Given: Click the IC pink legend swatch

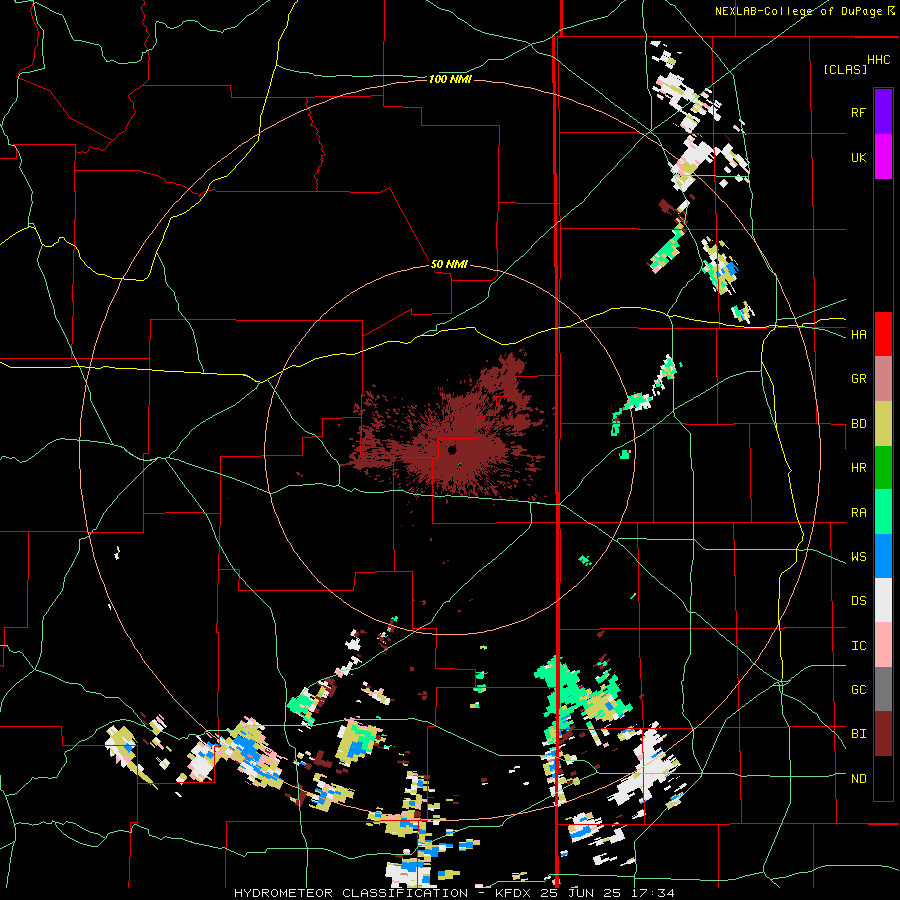Looking at the screenshot, I should [x=883, y=645].
